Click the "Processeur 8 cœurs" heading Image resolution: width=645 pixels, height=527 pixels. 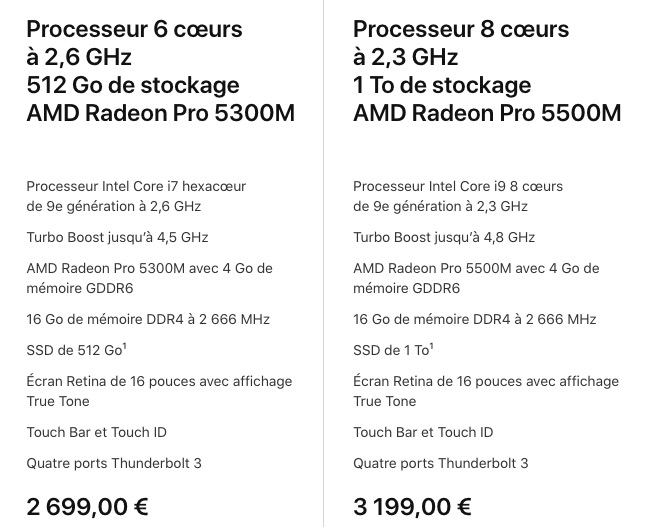click(x=461, y=29)
